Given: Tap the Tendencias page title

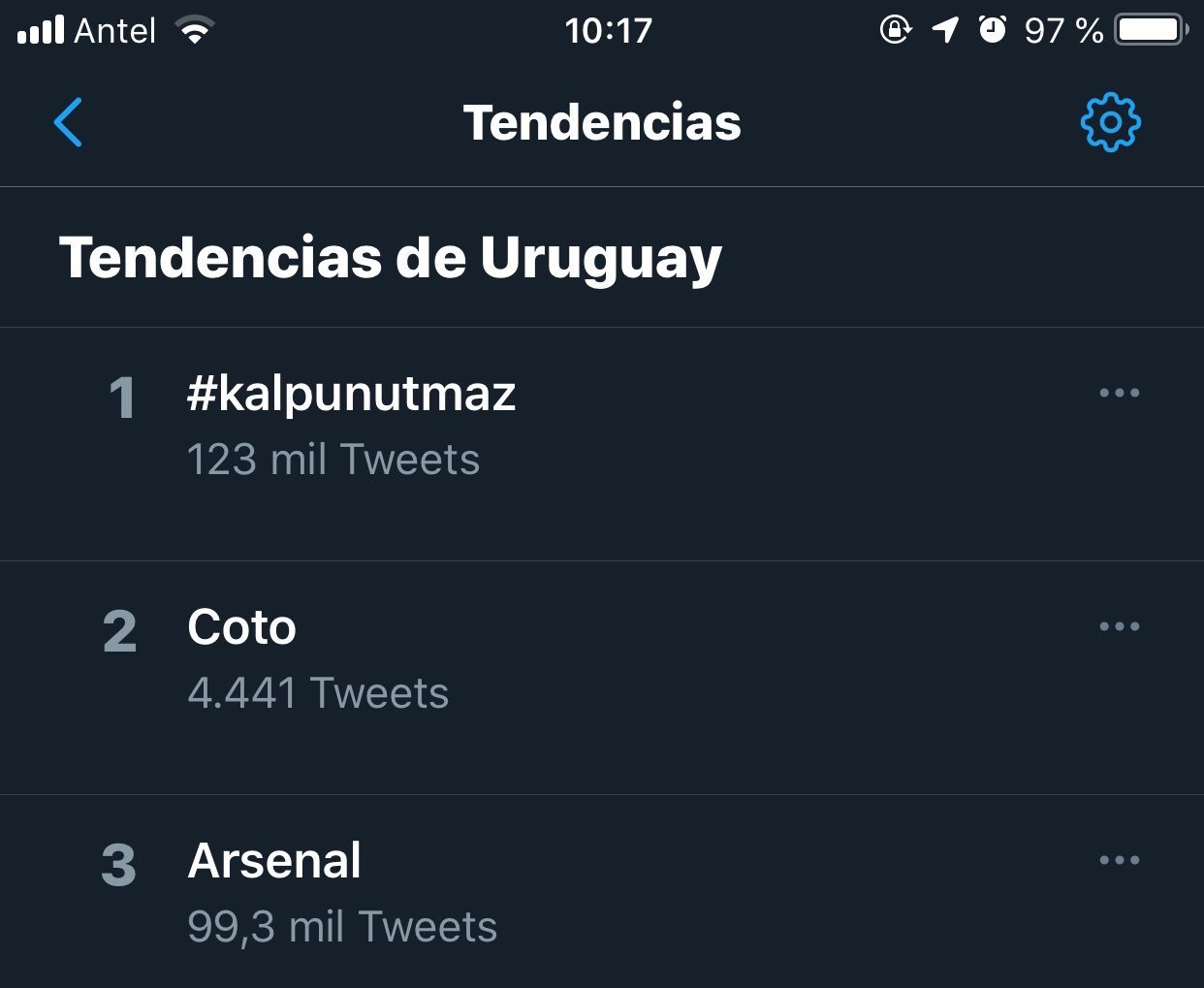Looking at the screenshot, I should pyautogui.click(x=602, y=123).
